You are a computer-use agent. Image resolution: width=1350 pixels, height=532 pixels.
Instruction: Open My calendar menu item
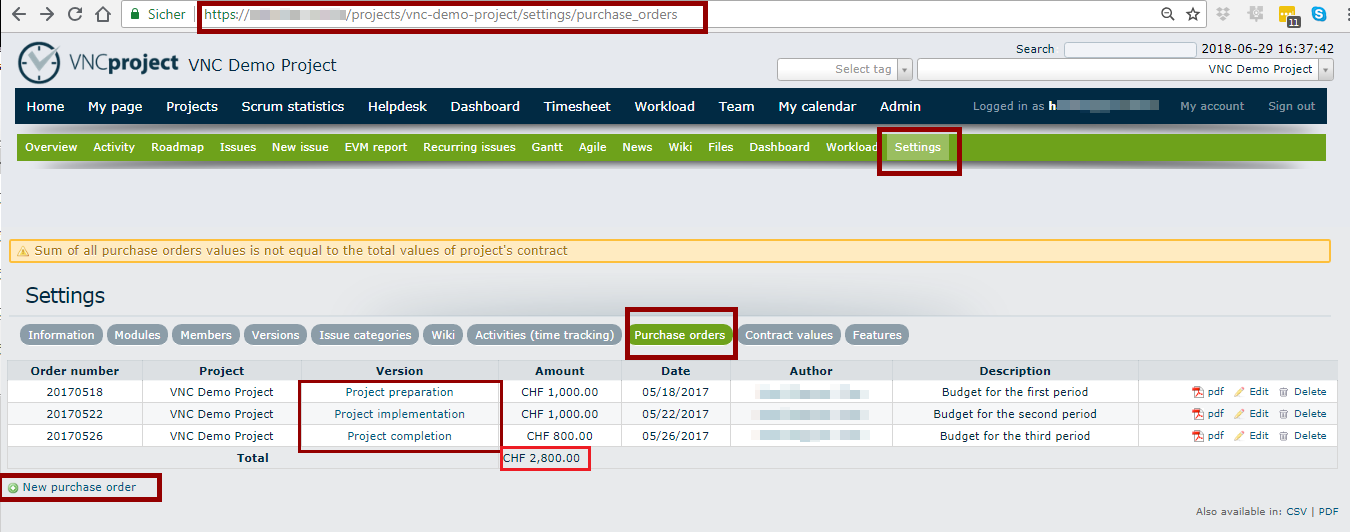817,106
